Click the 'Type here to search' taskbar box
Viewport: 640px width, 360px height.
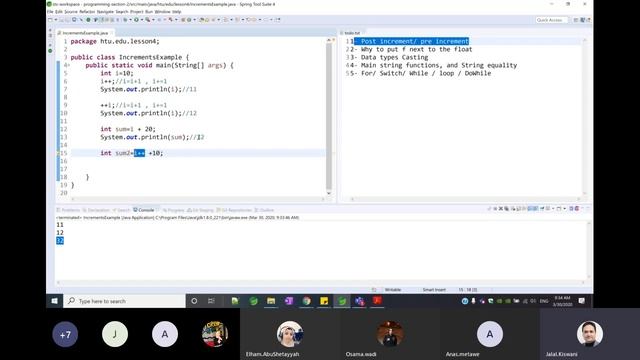click(x=124, y=301)
